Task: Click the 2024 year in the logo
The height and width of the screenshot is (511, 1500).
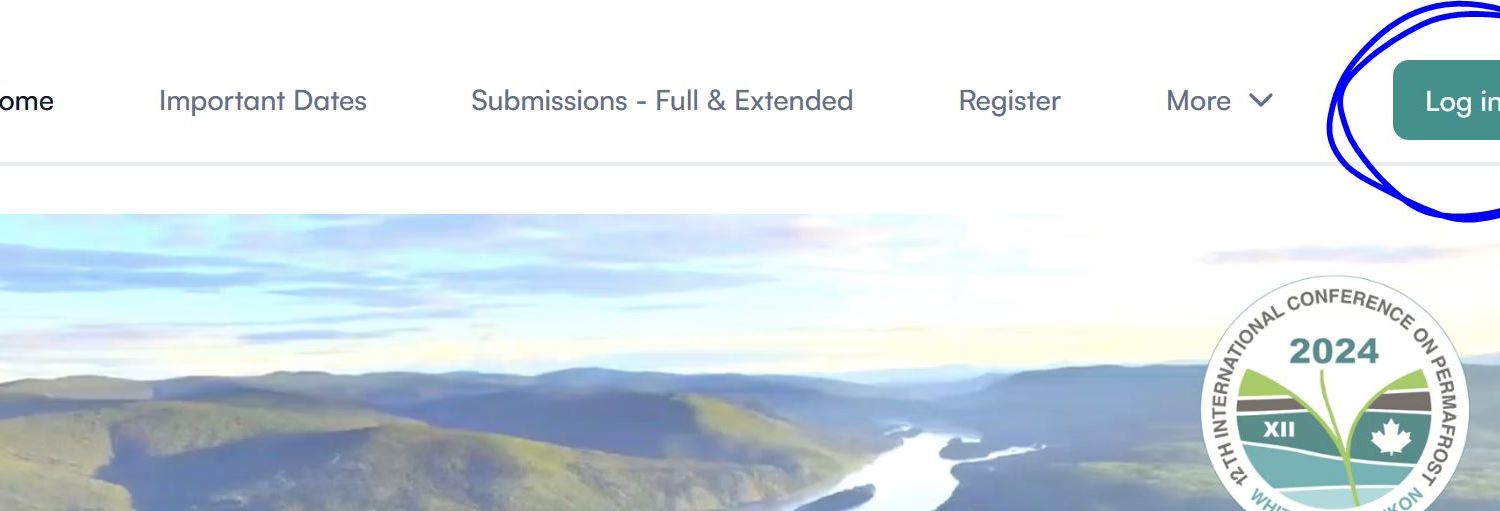Action: tap(1334, 351)
